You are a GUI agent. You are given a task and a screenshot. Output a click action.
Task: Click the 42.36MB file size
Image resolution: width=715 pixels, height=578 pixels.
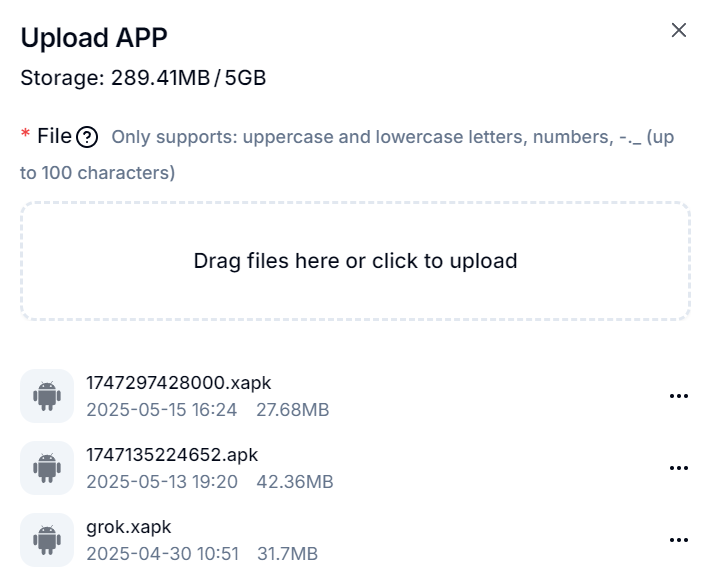295,482
